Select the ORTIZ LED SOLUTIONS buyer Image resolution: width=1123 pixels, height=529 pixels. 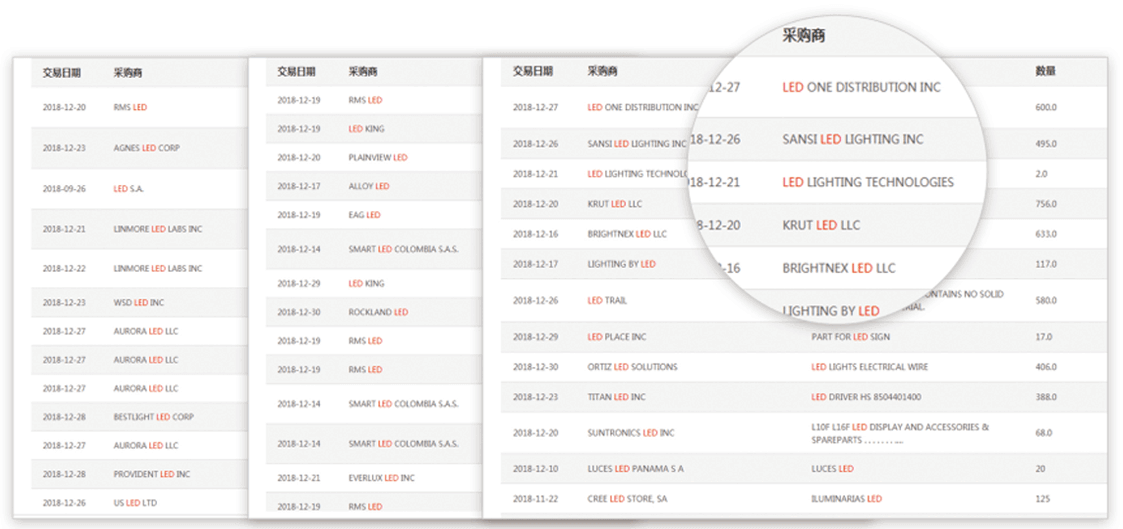click(632, 367)
